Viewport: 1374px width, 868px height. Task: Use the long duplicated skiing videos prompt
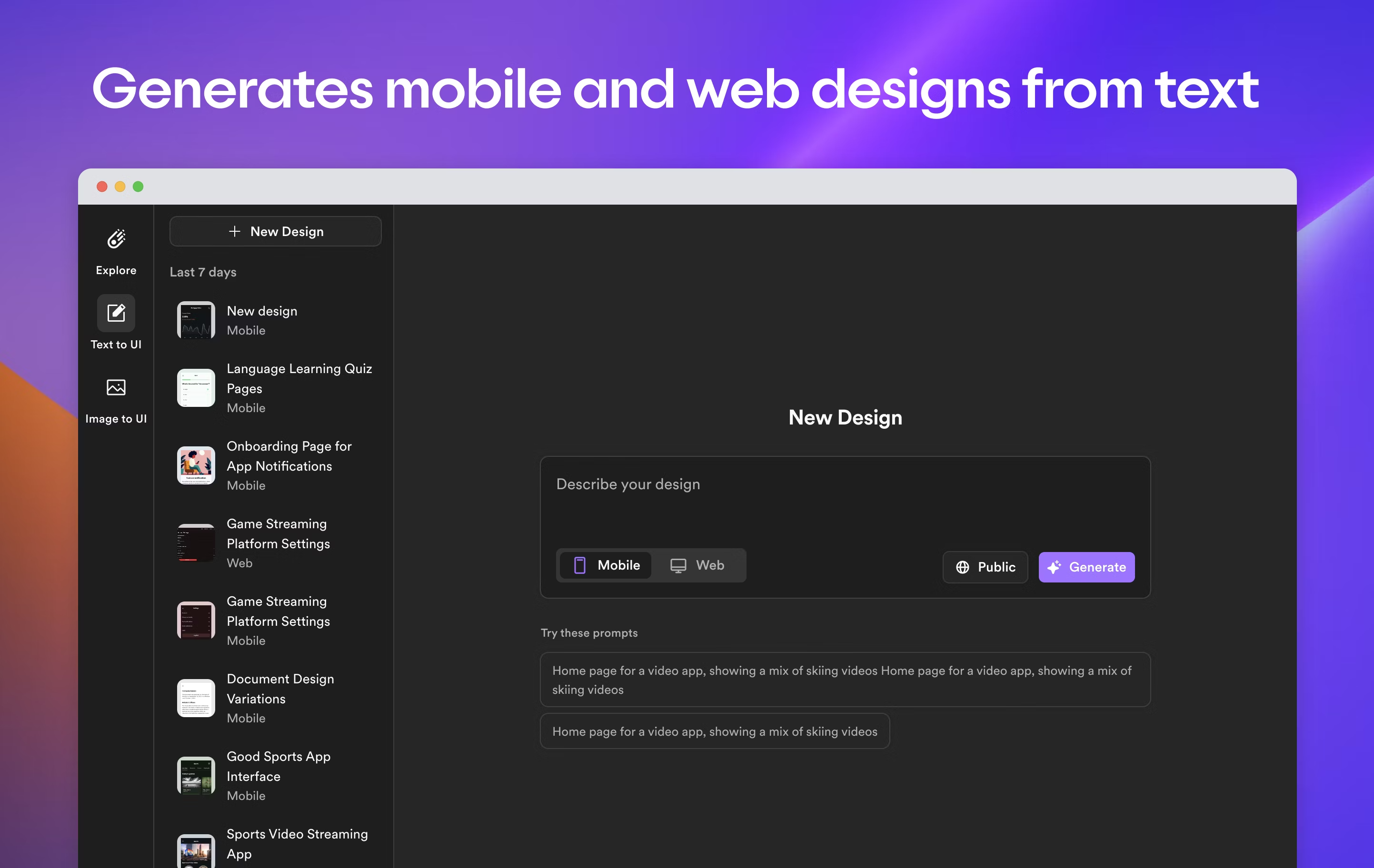tap(845, 680)
